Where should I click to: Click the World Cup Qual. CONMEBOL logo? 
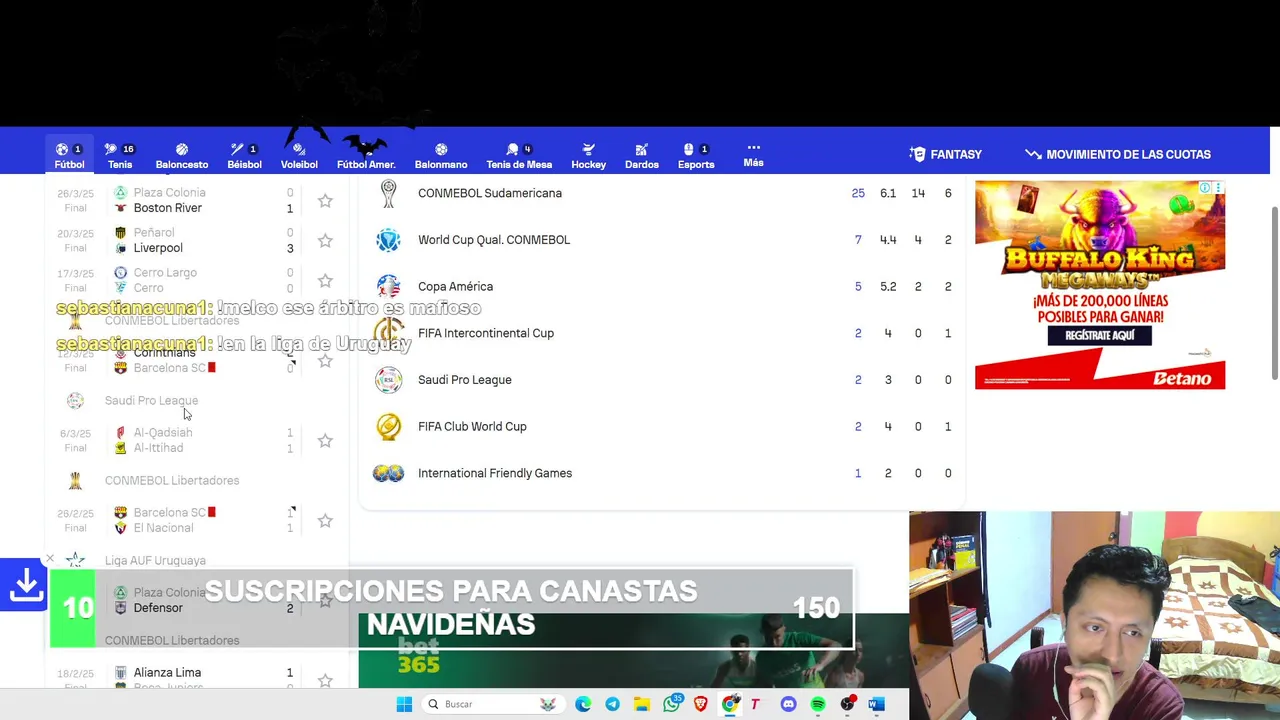click(388, 240)
